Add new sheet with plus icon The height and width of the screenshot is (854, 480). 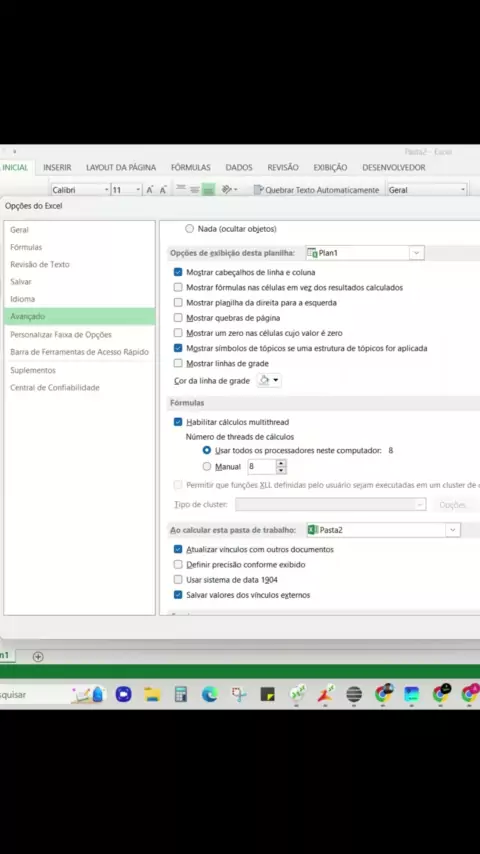point(38,656)
